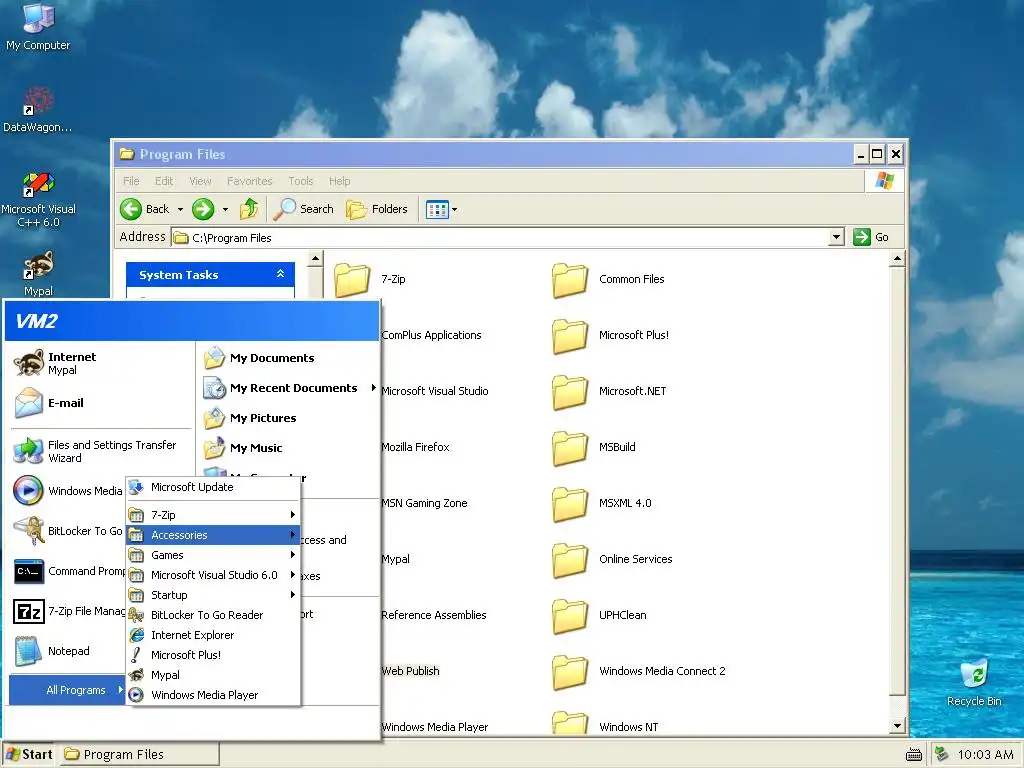1024x768 pixels.
Task: Select the UPHClean folder
Action: pos(599,616)
